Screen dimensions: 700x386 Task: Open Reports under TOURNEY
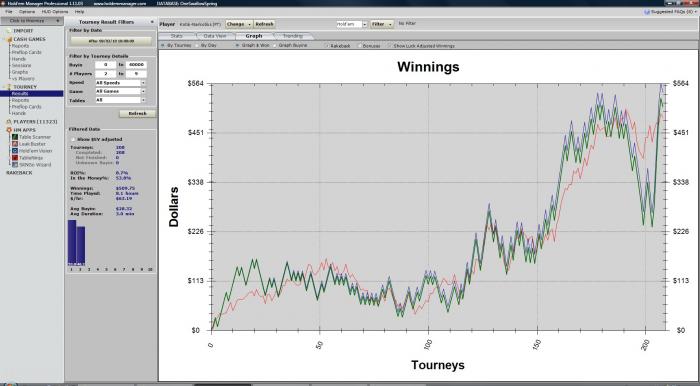21,100
